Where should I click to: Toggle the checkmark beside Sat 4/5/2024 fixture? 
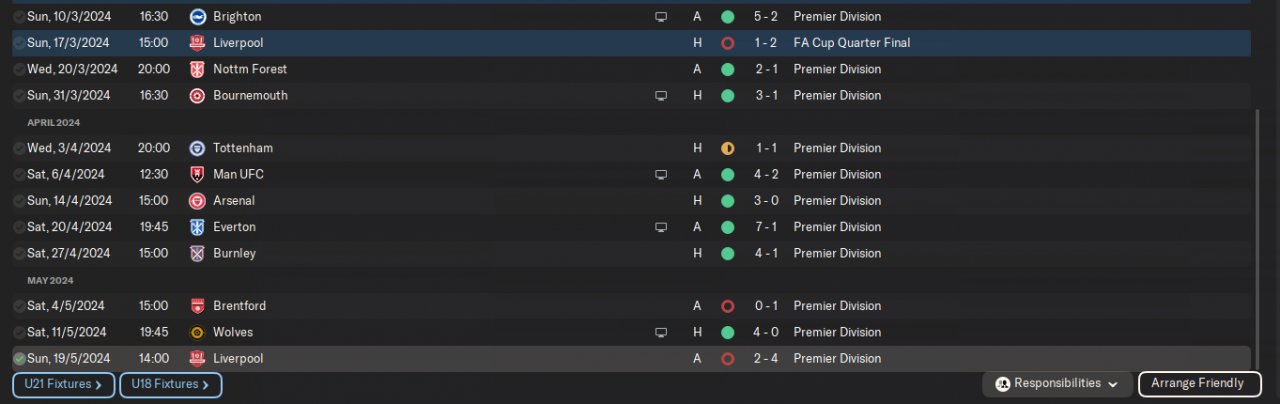point(19,306)
